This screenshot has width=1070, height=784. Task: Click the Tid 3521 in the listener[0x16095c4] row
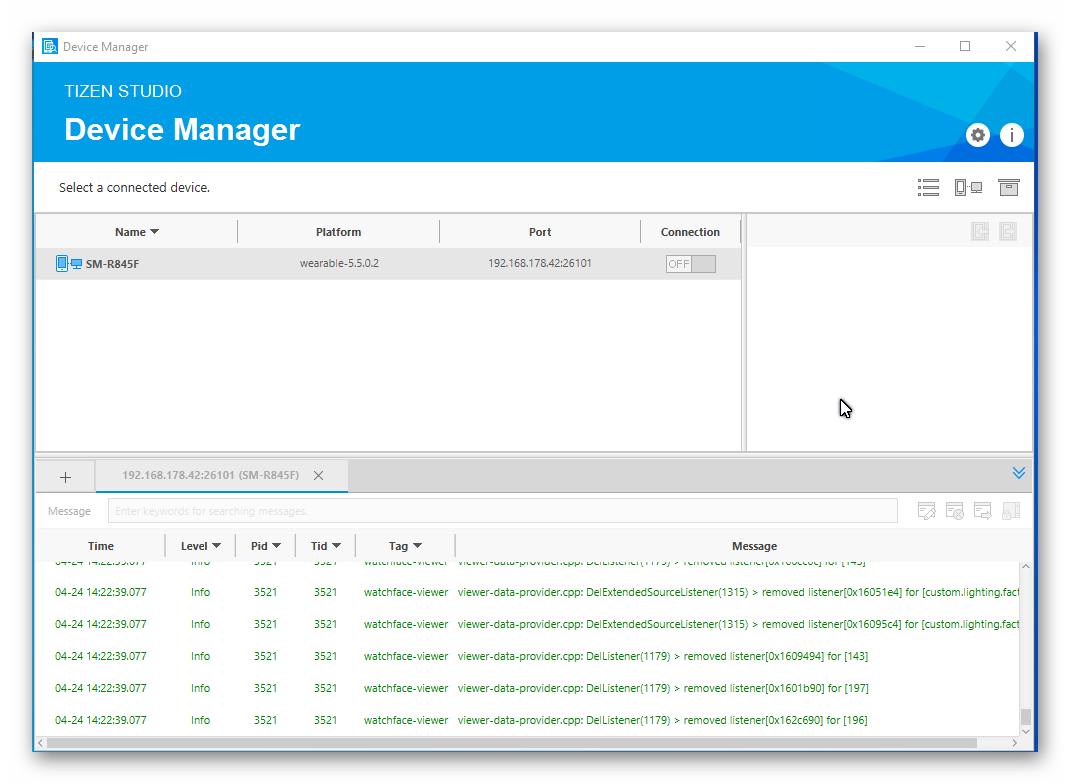click(x=326, y=624)
